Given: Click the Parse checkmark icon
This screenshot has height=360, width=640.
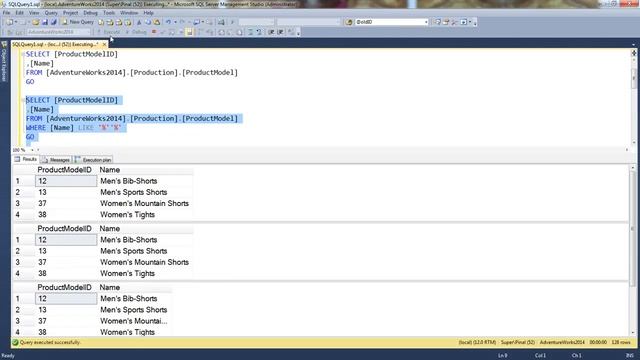Looking at the screenshot, I should (x=163, y=32).
